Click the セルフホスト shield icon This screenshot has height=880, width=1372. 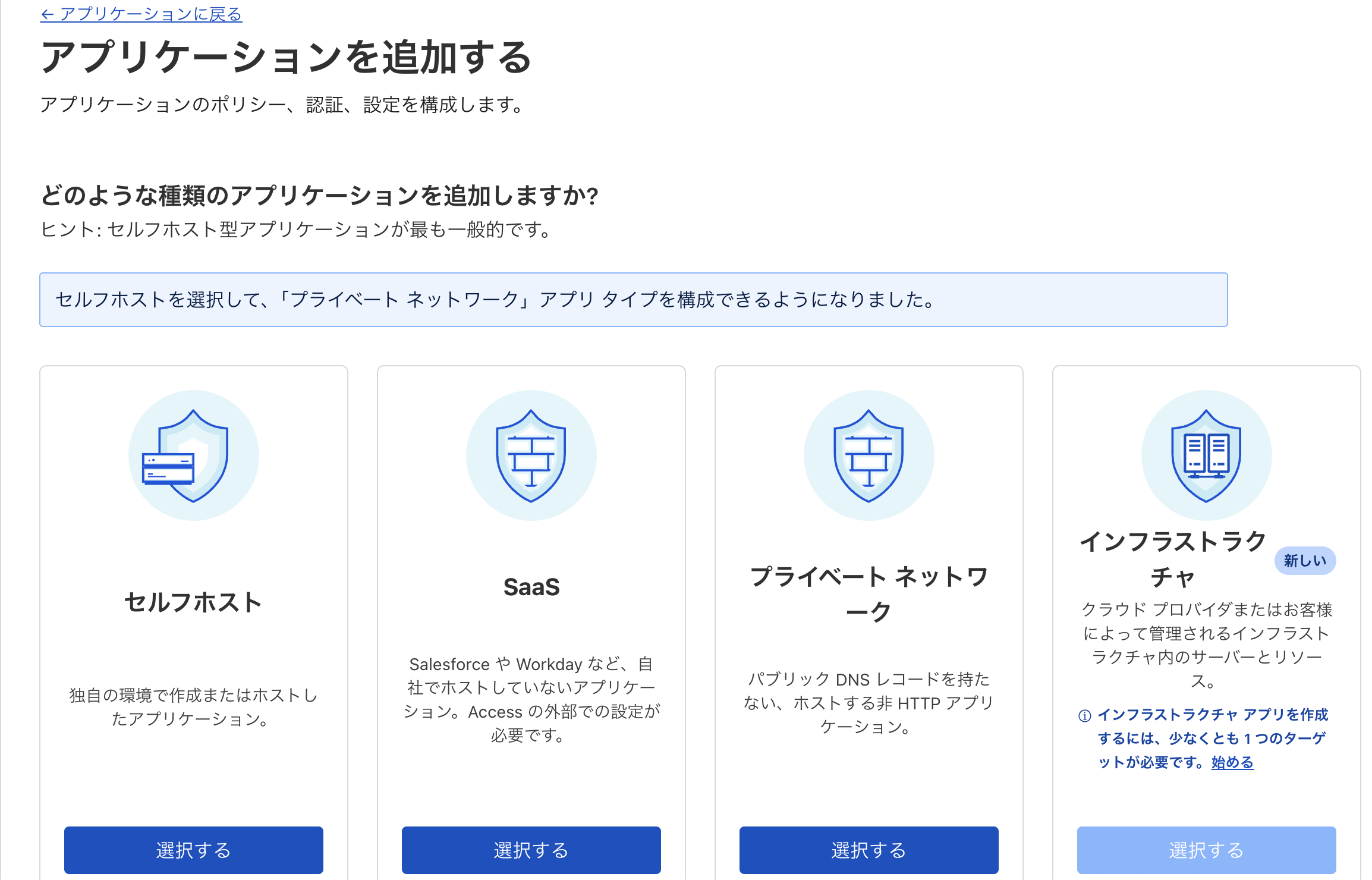[193, 455]
